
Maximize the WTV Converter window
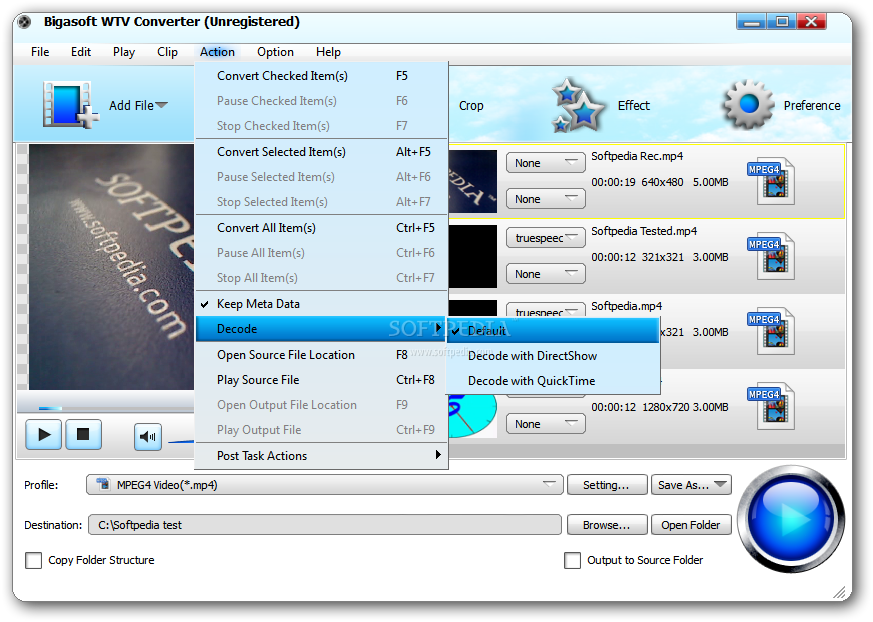pos(782,22)
